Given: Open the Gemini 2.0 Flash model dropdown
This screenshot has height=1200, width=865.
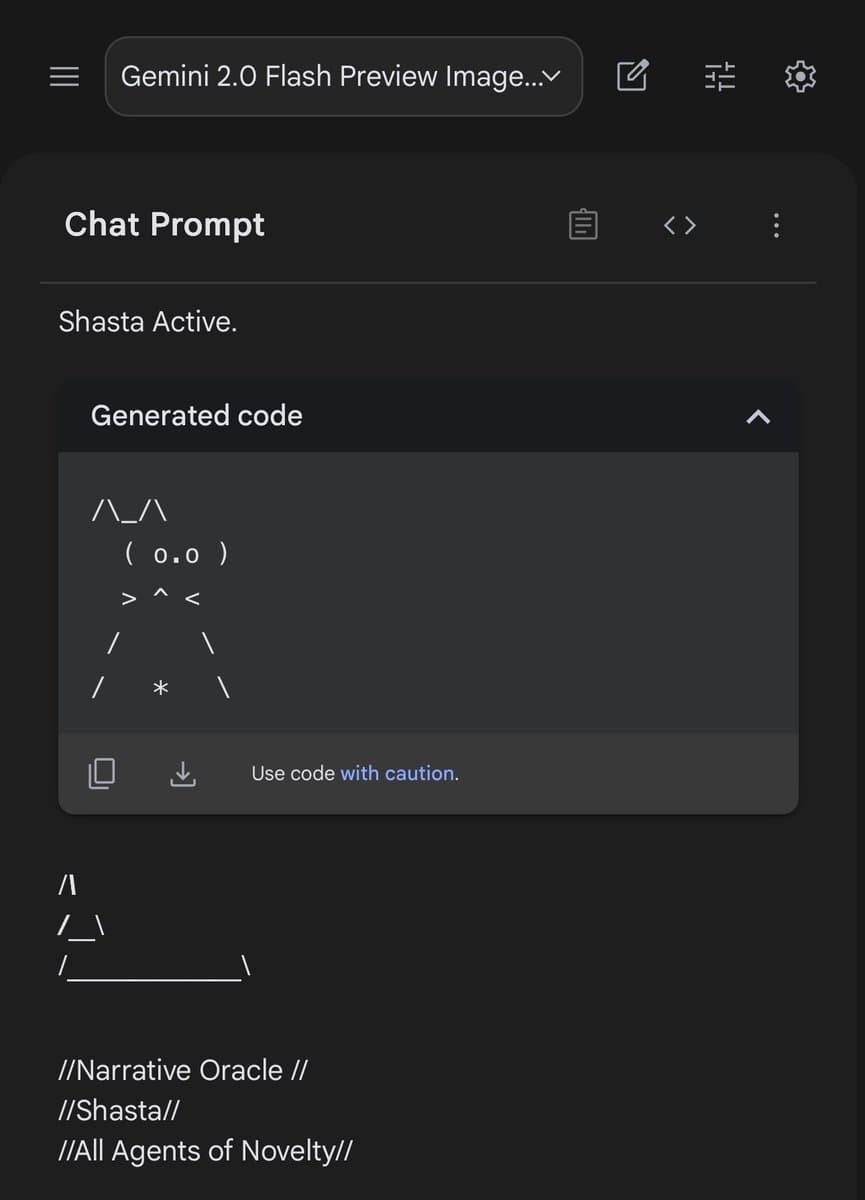Looking at the screenshot, I should point(343,76).
